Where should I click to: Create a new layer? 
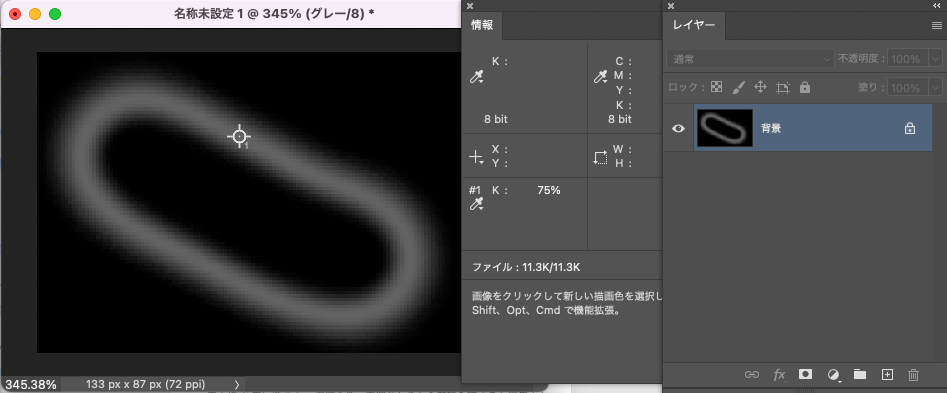[x=887, y=374]
